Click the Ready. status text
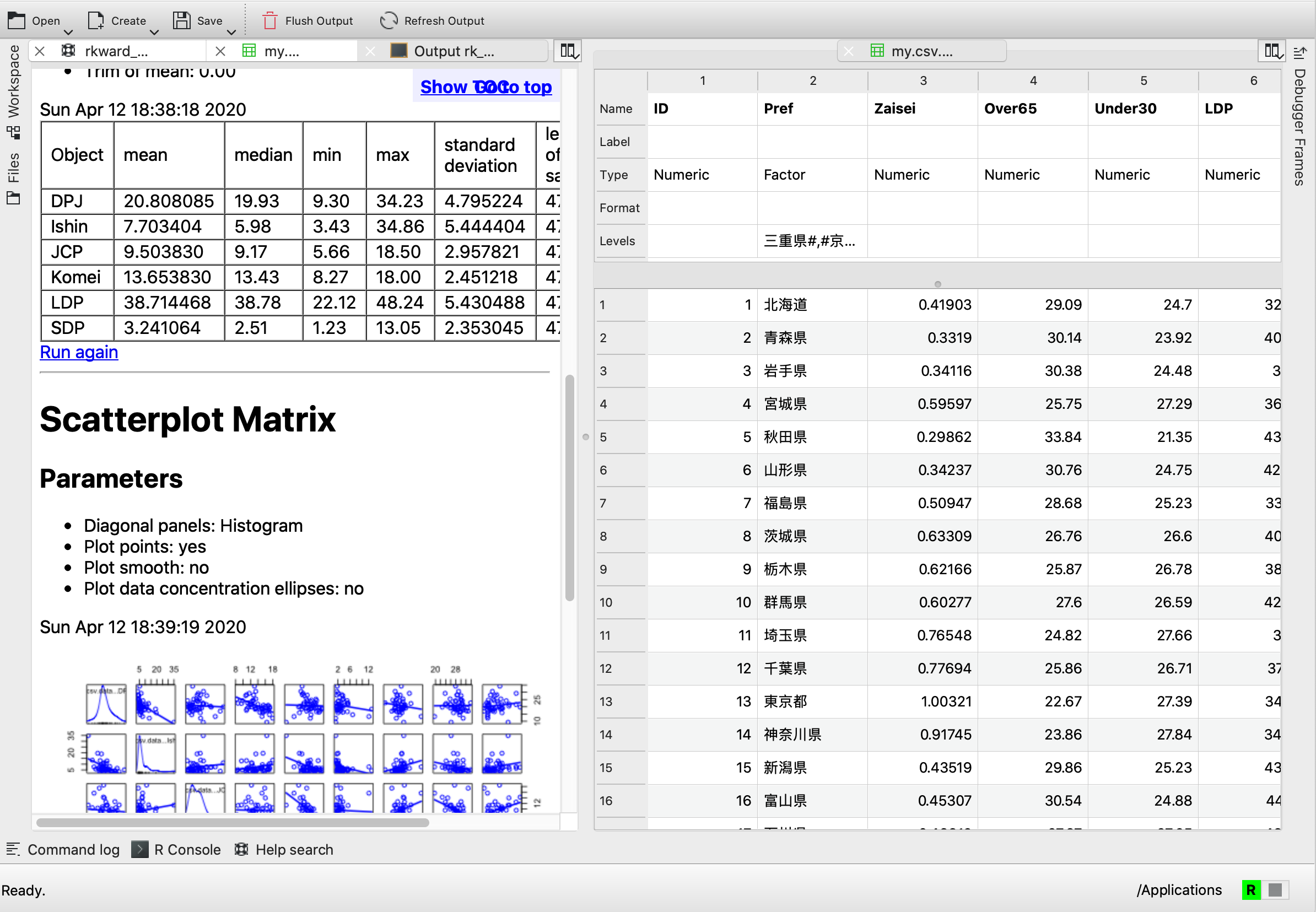This screenshot has height=912, width=1316. (x=24, y=891)
